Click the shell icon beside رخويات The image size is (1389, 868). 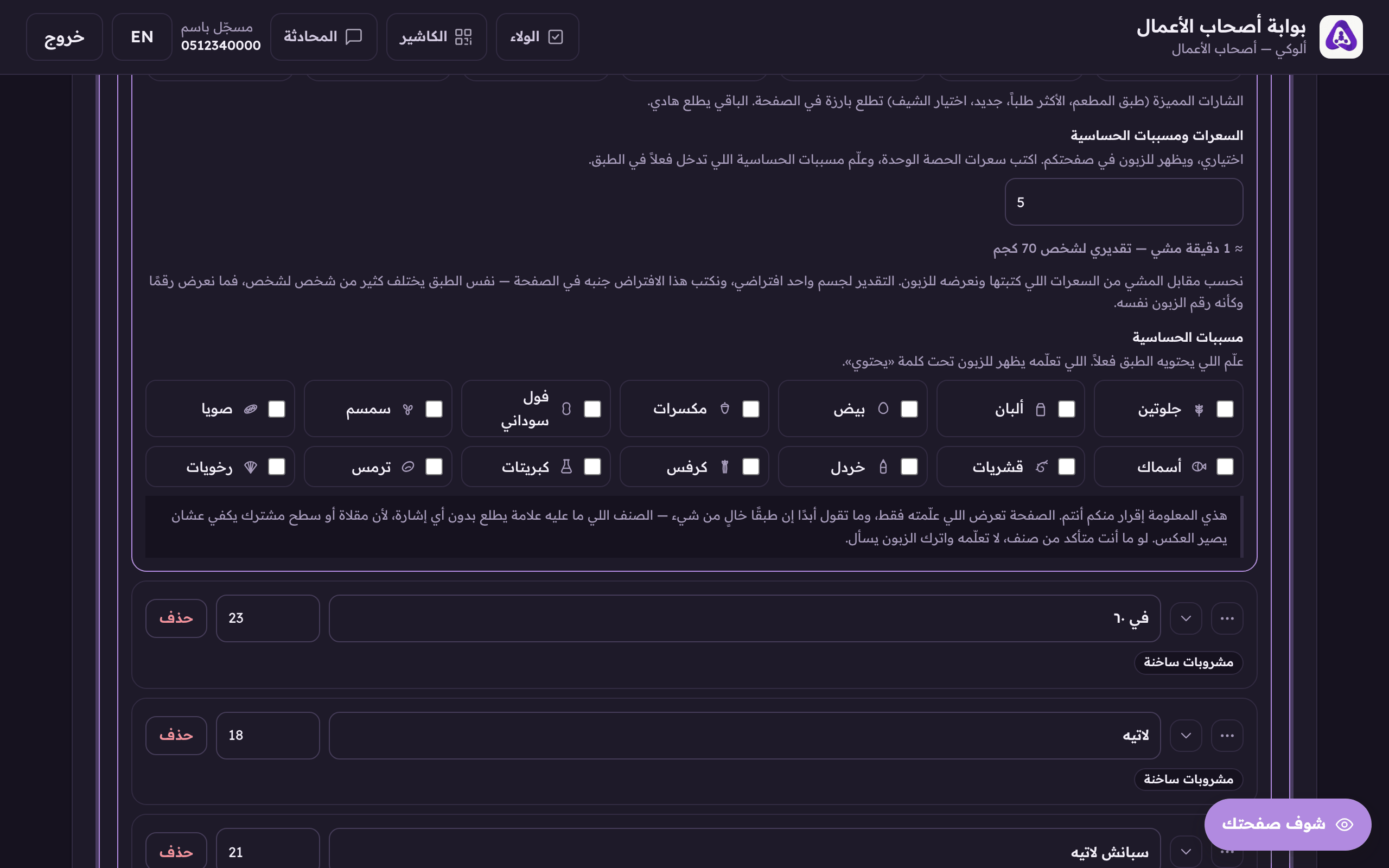[251, 467]
